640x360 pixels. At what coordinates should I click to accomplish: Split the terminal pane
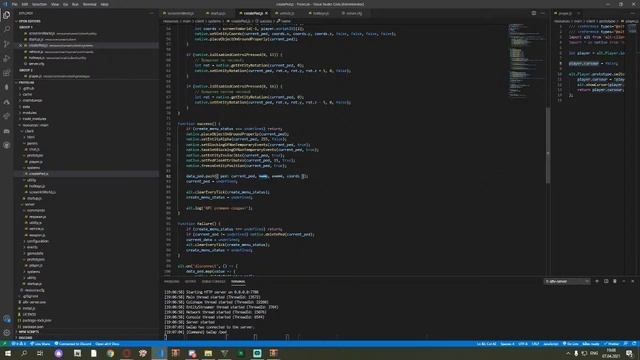(x=606, y=281)
